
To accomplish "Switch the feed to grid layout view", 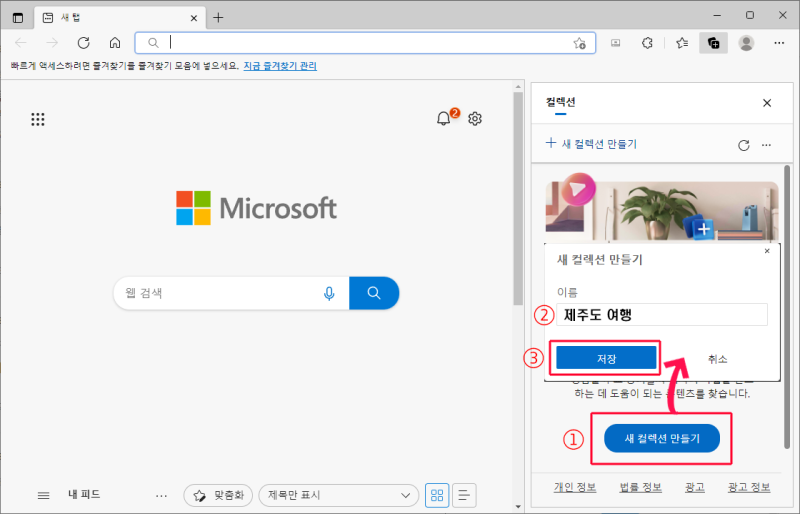I will (437, 495).
